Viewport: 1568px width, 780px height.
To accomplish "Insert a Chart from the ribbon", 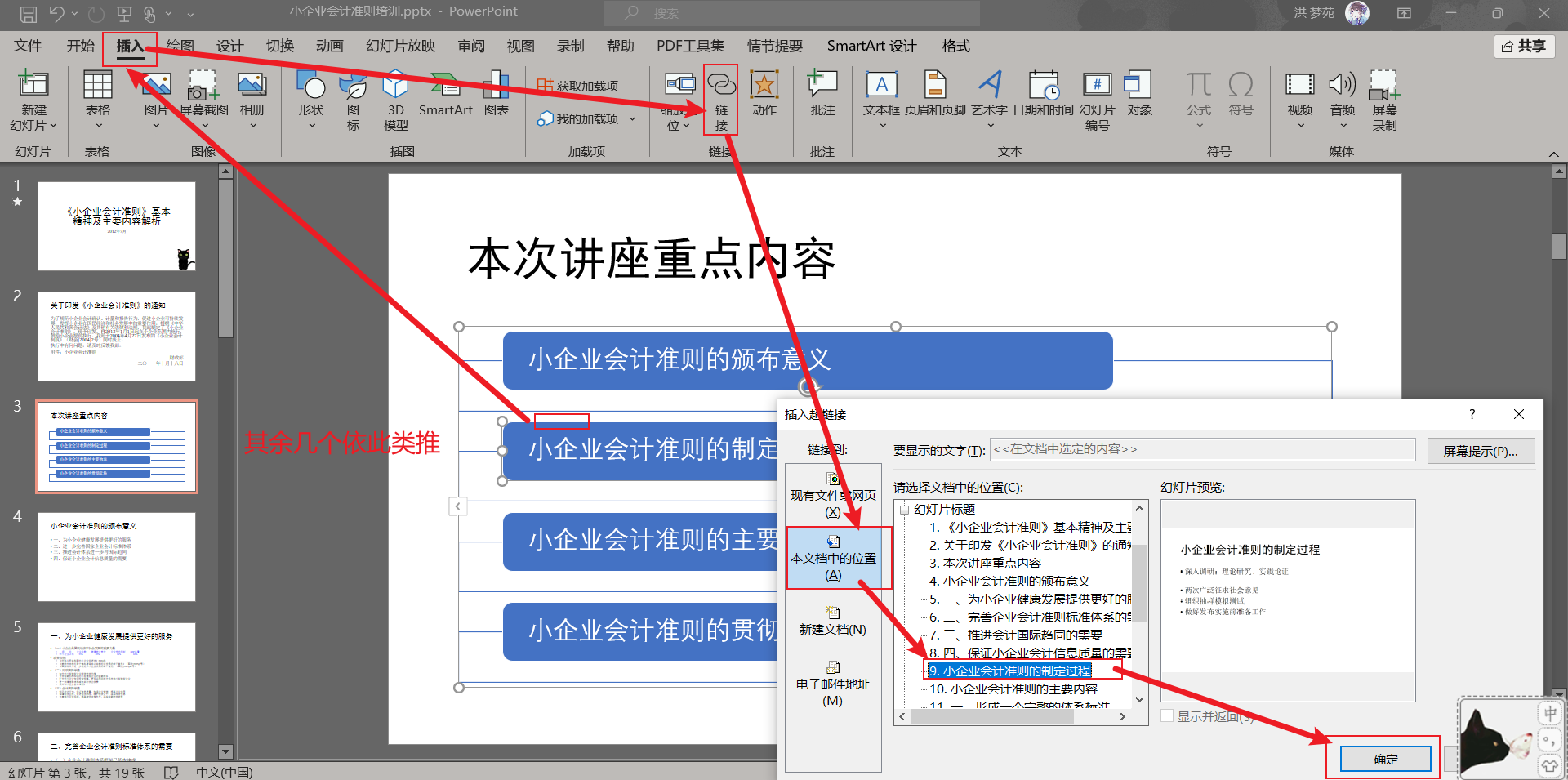I will 497,95.
